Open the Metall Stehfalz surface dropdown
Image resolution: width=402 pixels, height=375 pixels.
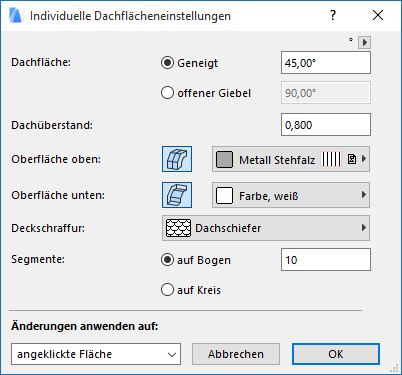click(x=291, y=159)
